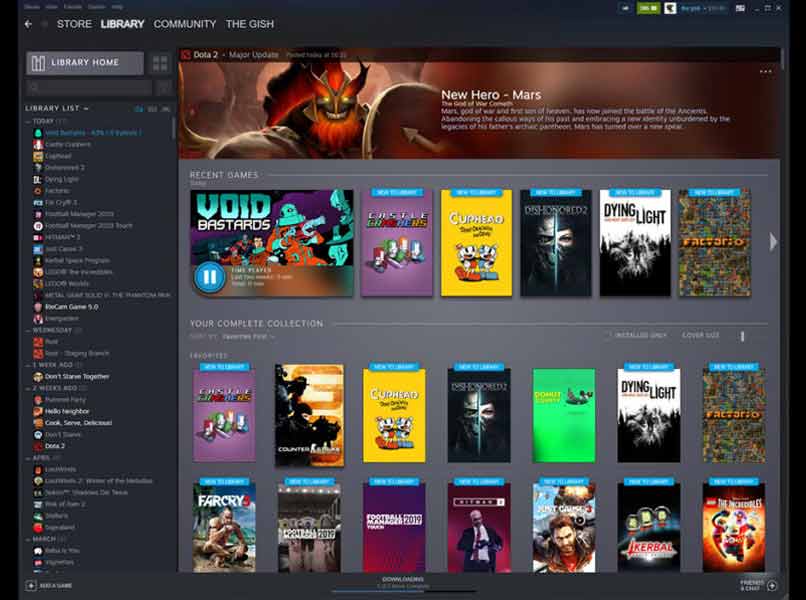The width and height of the screenshot is (806, 600).
Task: Open the New Hero - Mars news banner
Action: click(478, 111)
